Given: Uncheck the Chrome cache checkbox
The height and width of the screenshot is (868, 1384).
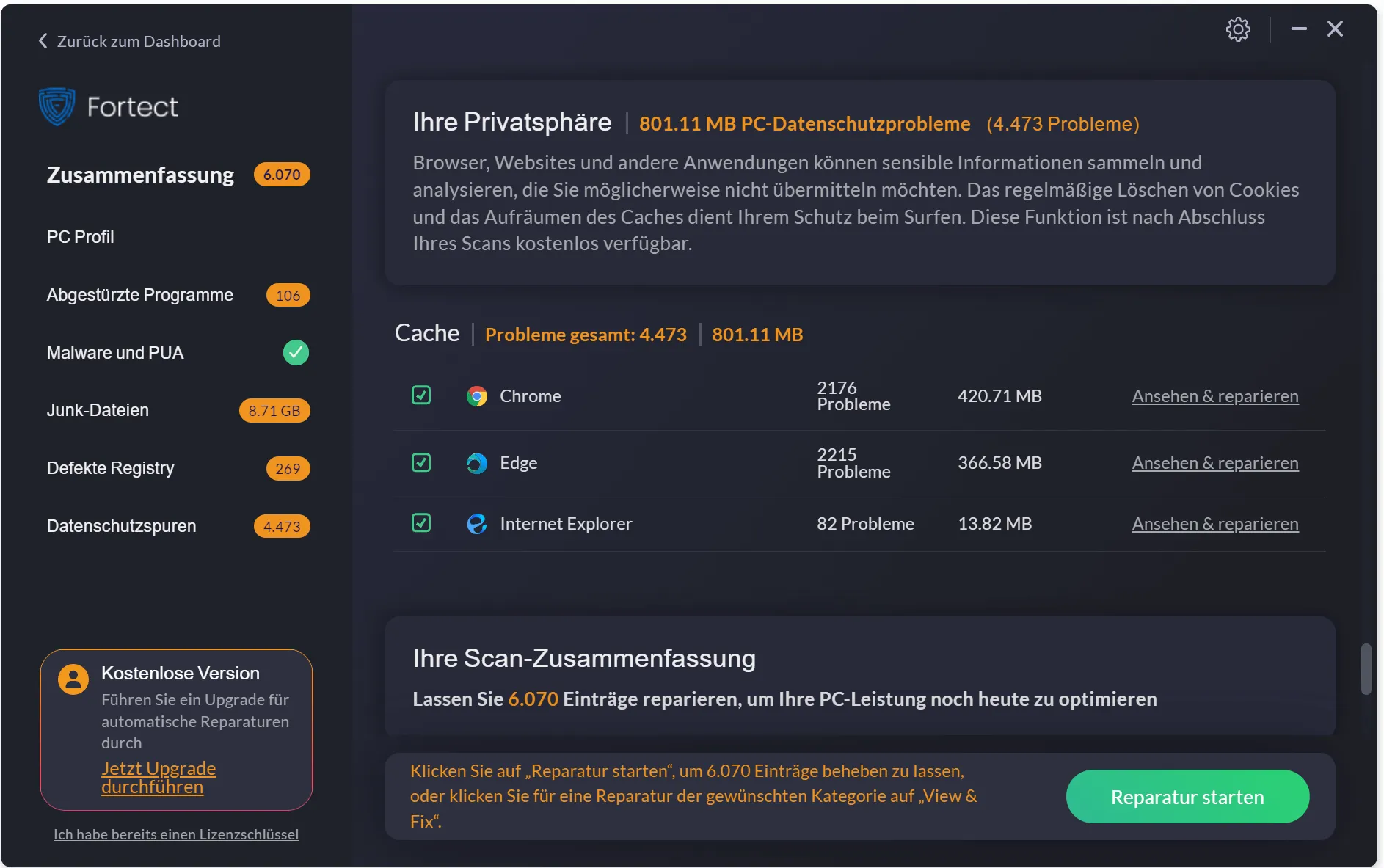Looking at the screenshot, I should tap(421, 395).
